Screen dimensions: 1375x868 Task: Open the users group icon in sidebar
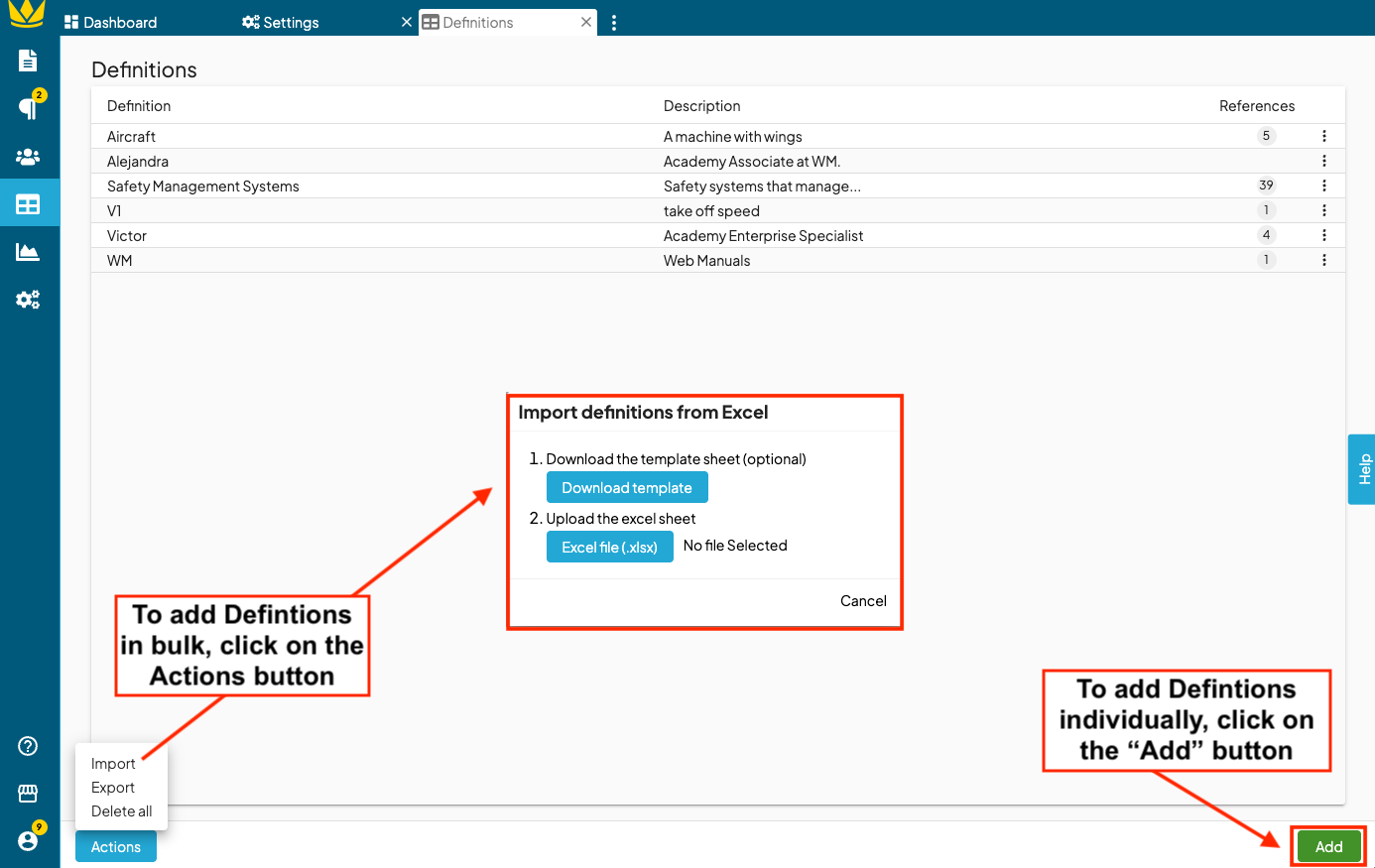coord(28,157)
